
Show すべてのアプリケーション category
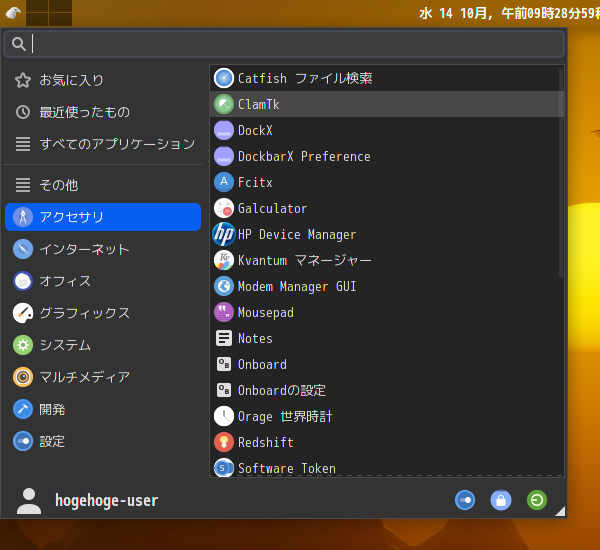[103, 144]
